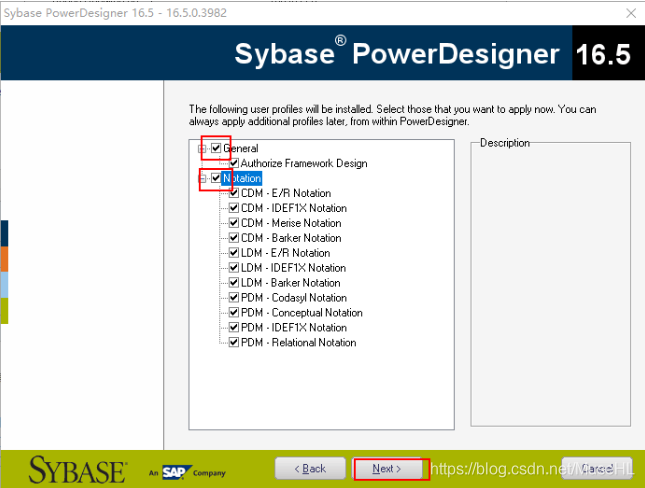The height and width of the screenshot is (488, 645).
Task: Select CDM - Merise Notation row text
Action: (291, 223)
